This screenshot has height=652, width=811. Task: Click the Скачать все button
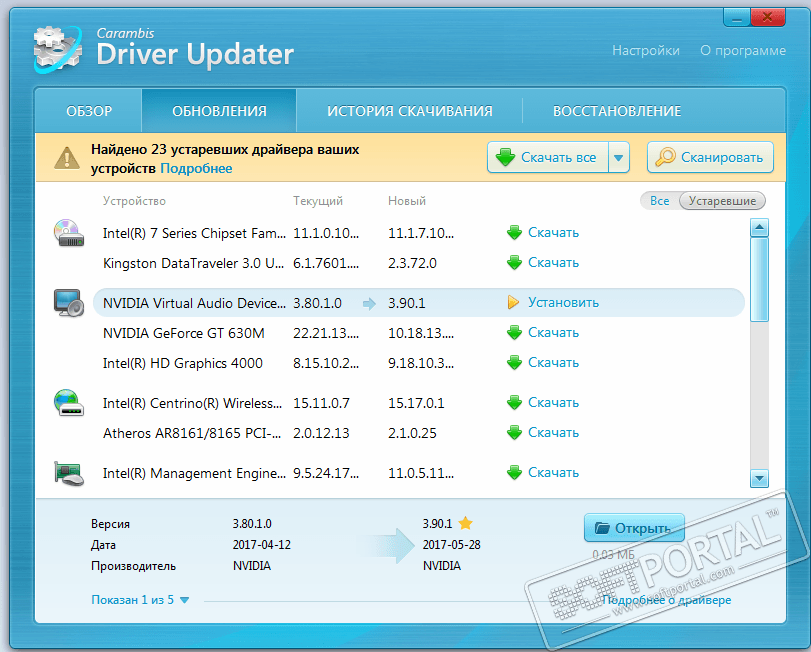point(548,157)
